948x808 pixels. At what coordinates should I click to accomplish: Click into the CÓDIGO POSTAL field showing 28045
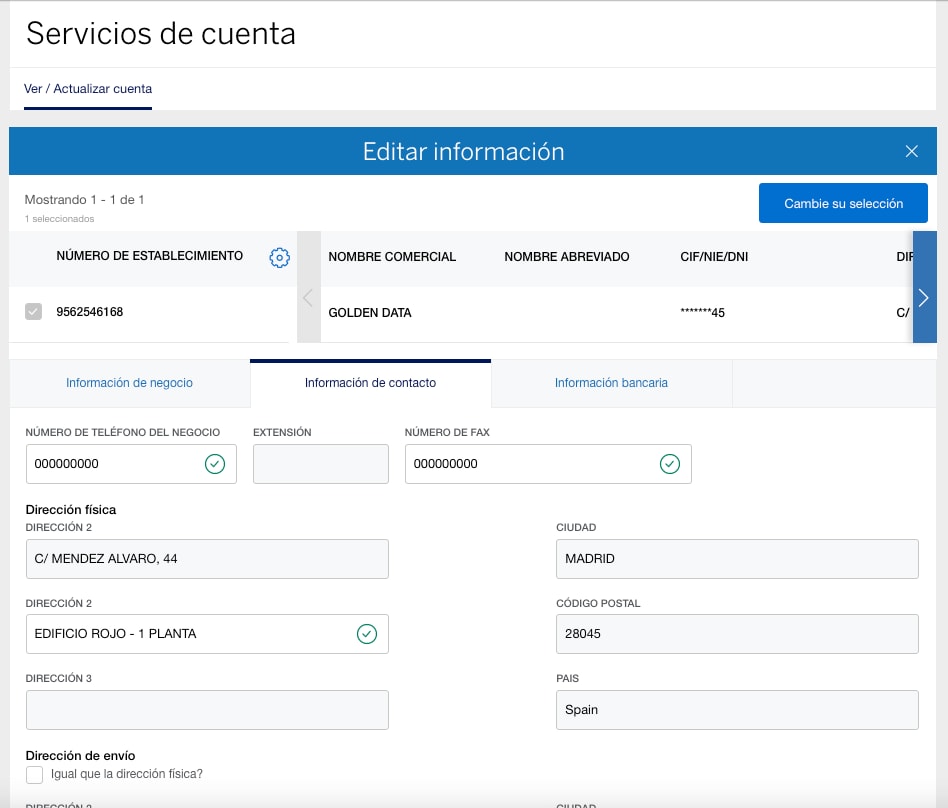pos(737,634)
